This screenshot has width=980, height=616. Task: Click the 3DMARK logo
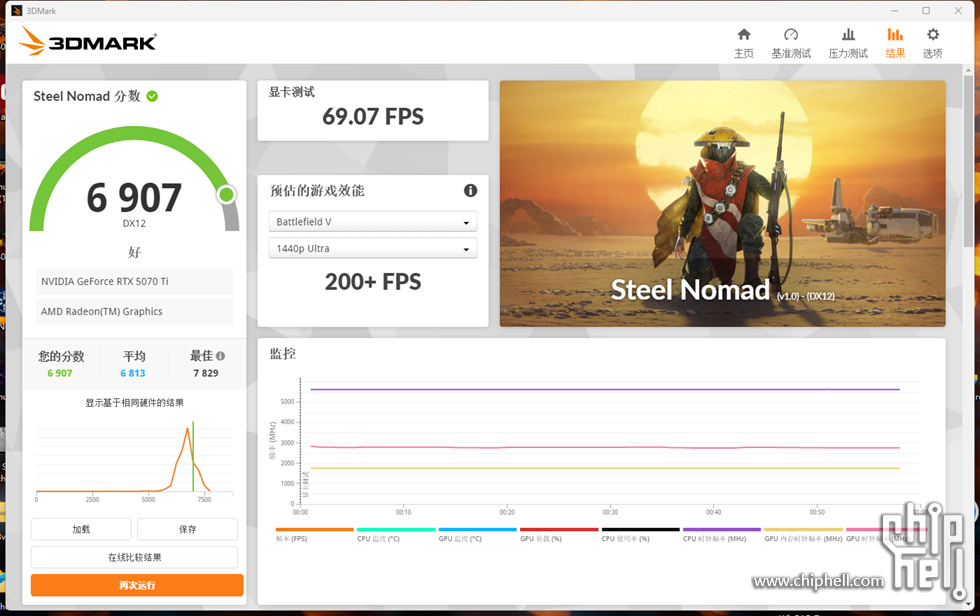tap(88, 41)
